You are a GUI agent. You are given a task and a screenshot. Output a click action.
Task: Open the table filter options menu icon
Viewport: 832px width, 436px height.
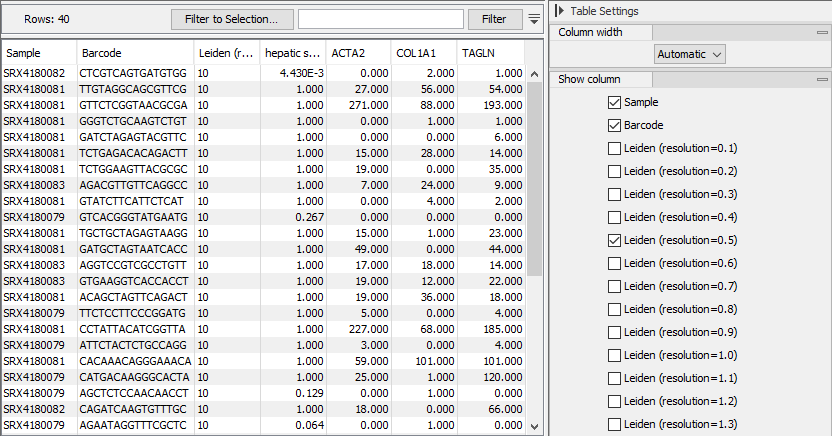534,20
